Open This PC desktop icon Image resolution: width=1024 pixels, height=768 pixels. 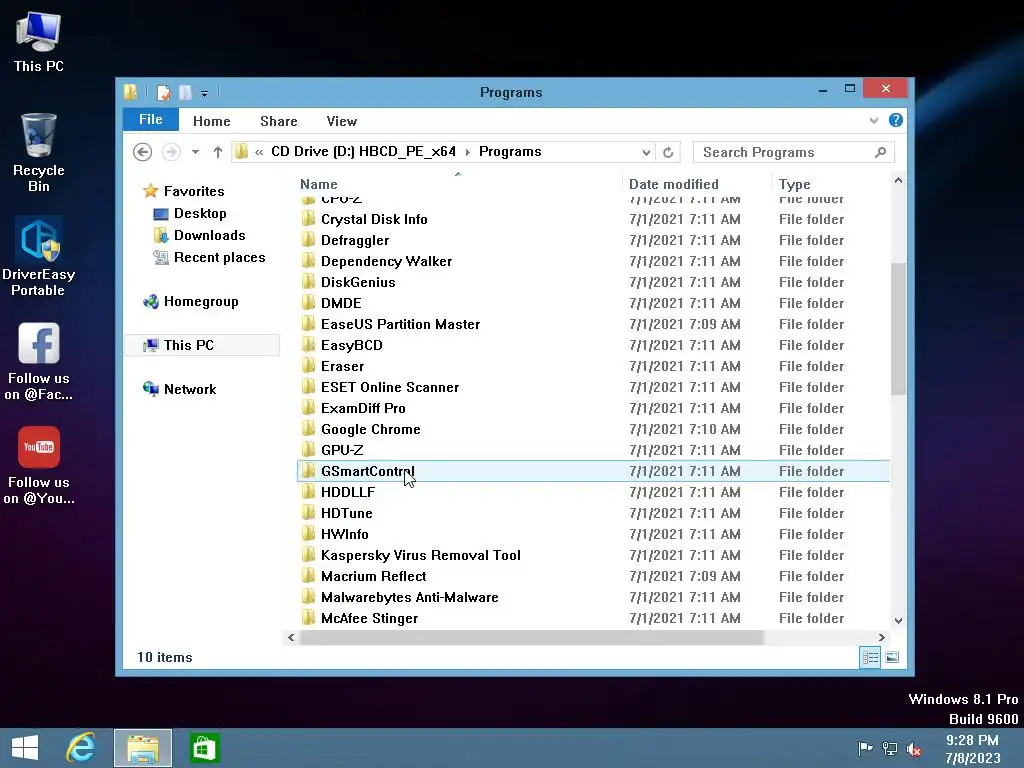click(39, 42)
